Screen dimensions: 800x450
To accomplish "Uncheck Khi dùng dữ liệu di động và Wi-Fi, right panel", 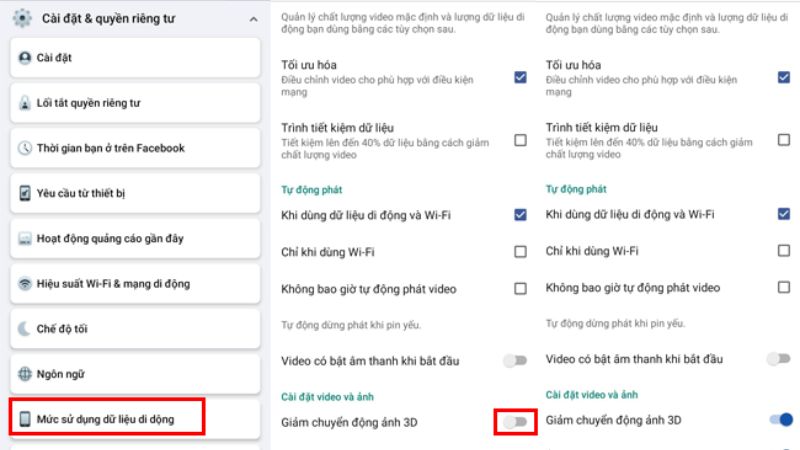I will (x=783, y=214).
